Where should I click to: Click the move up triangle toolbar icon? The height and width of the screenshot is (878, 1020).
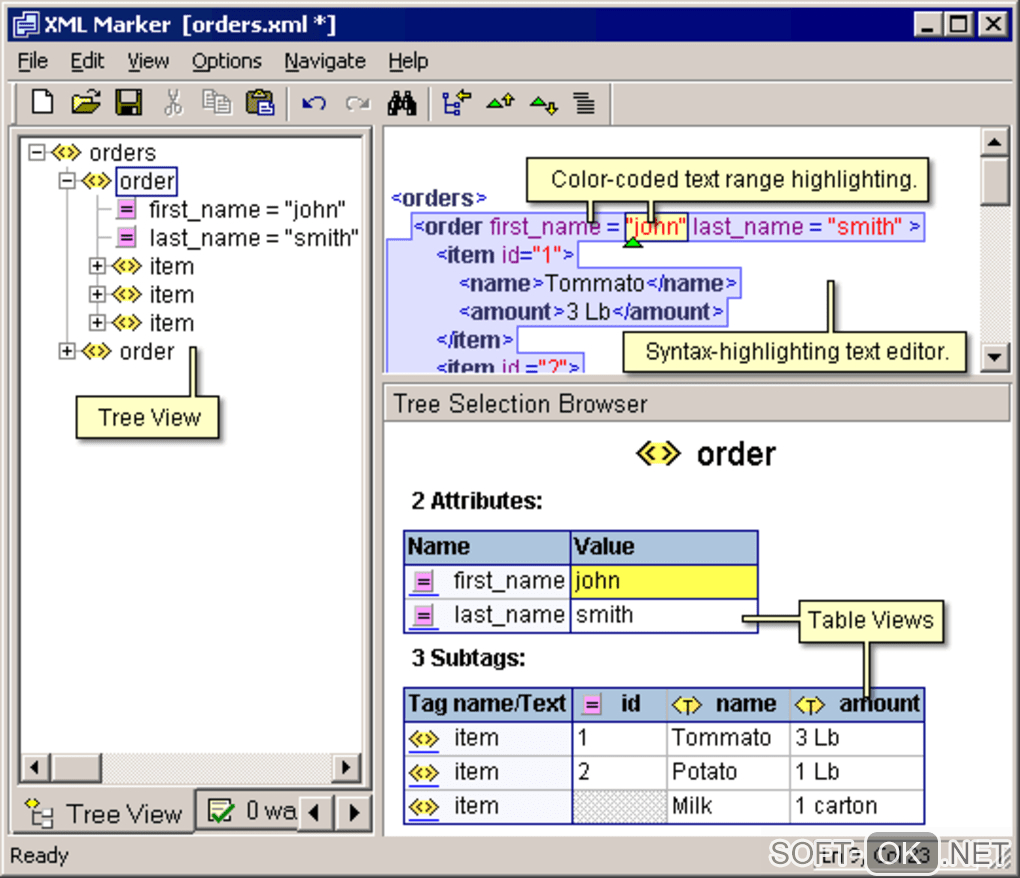pos(500,101)
